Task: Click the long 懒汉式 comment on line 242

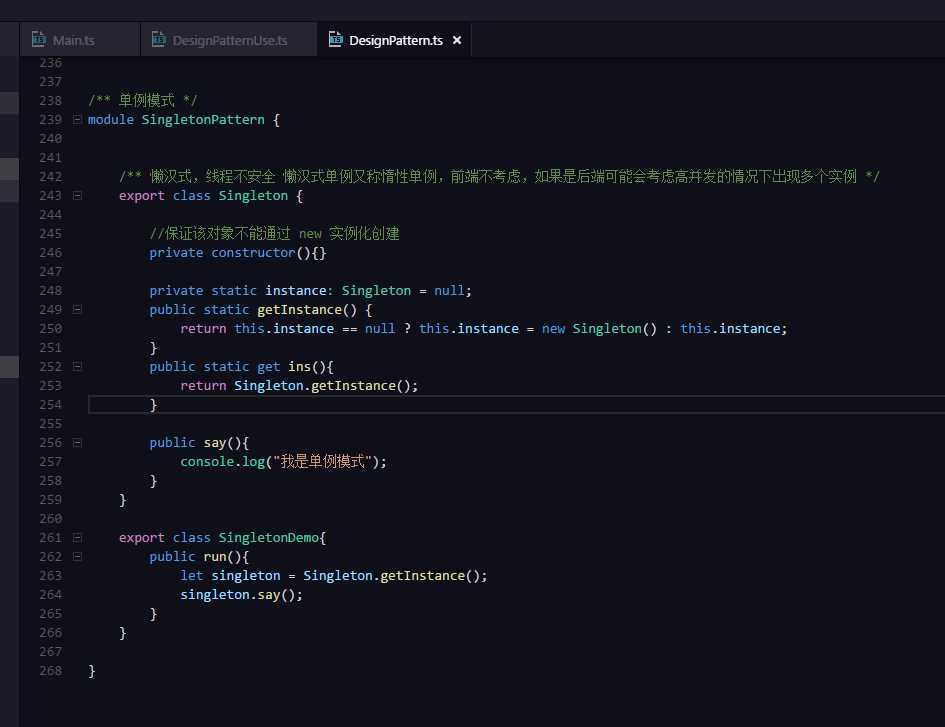Action: coord(499,176)
